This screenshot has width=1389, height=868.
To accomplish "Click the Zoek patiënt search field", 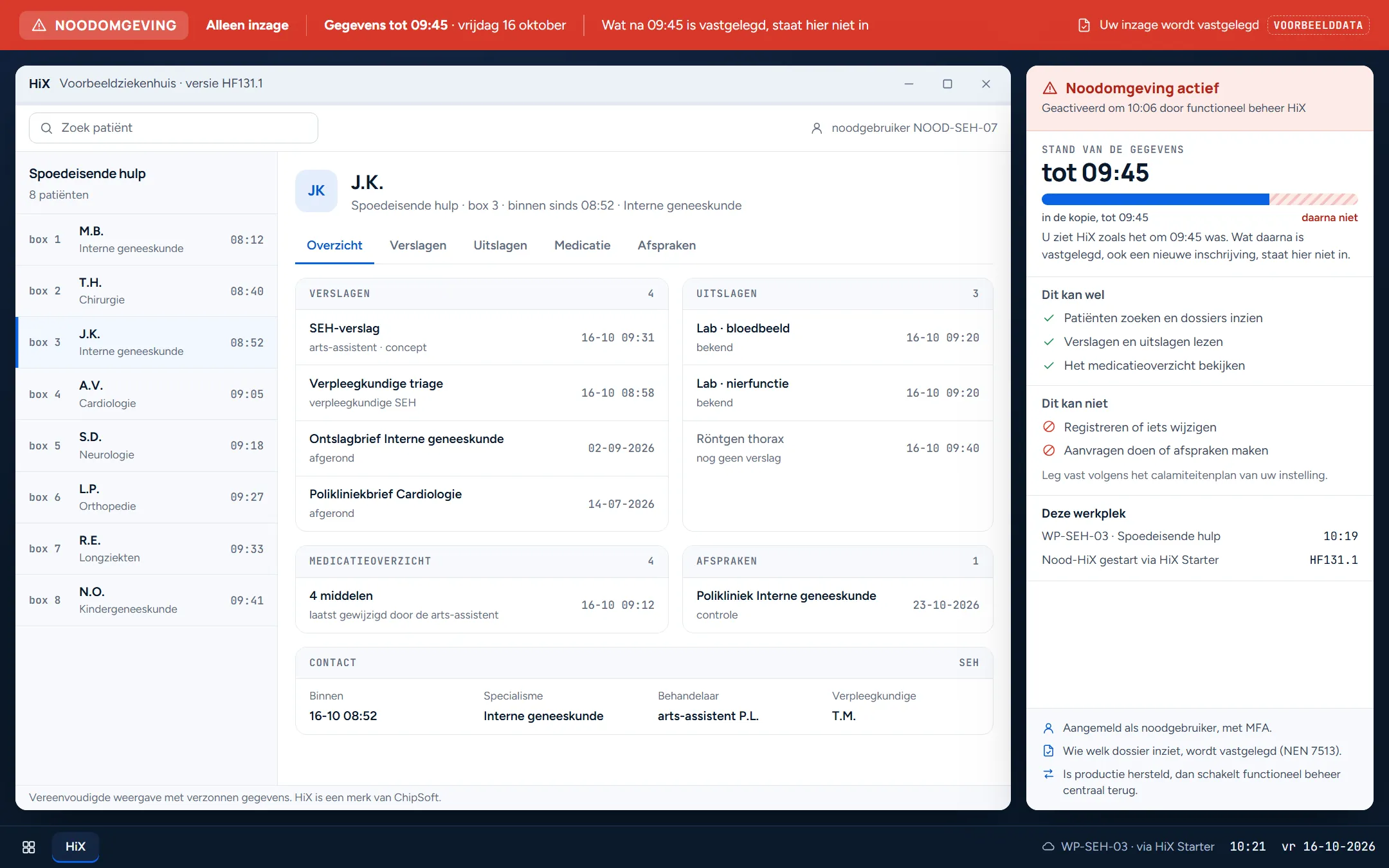I will (174, 128).
